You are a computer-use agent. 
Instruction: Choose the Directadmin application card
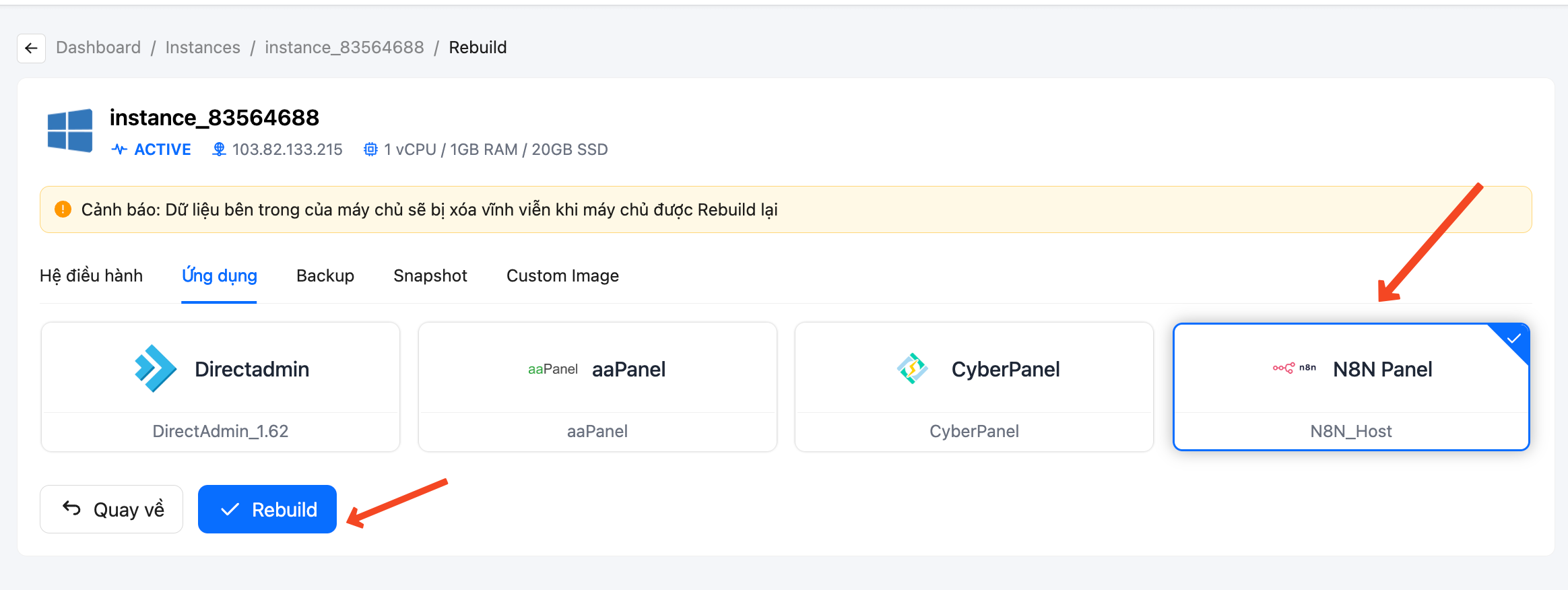click(221, 387)
